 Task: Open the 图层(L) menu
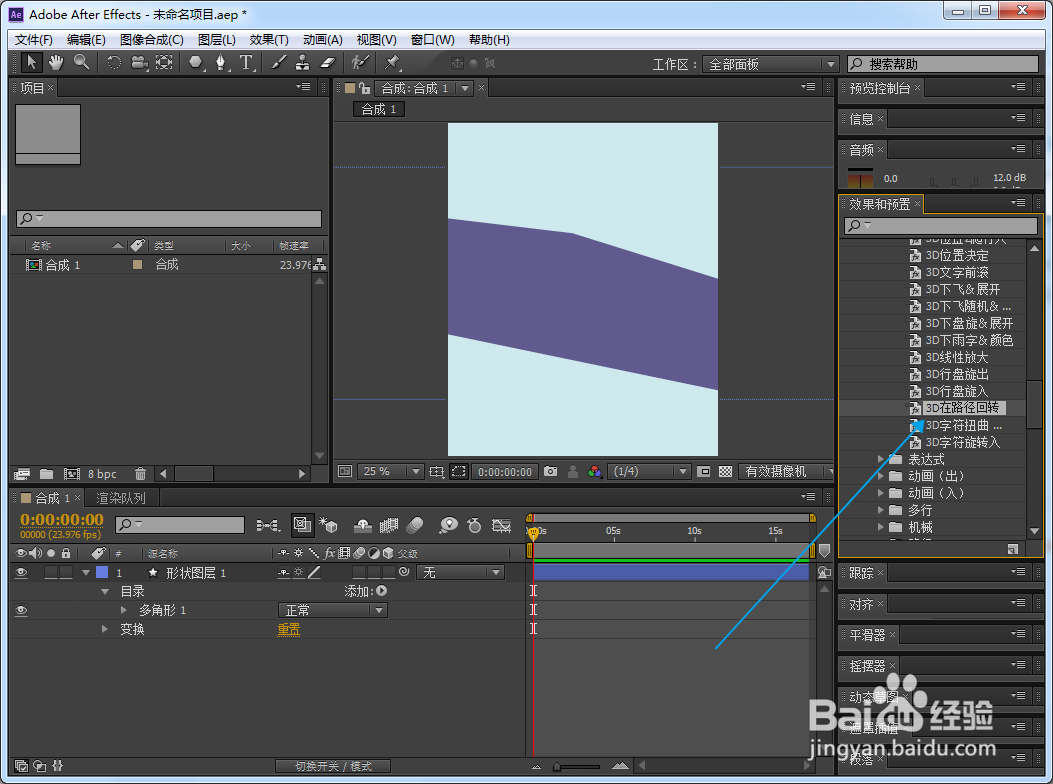pos(216,40)
